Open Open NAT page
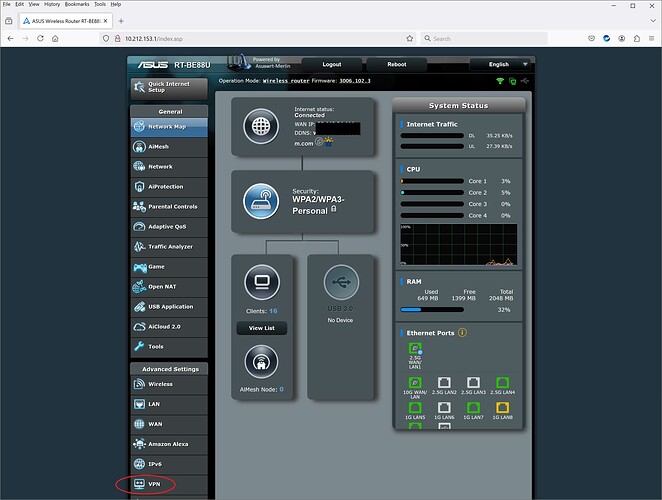662x500 pixels. click(x=169, y=286)
